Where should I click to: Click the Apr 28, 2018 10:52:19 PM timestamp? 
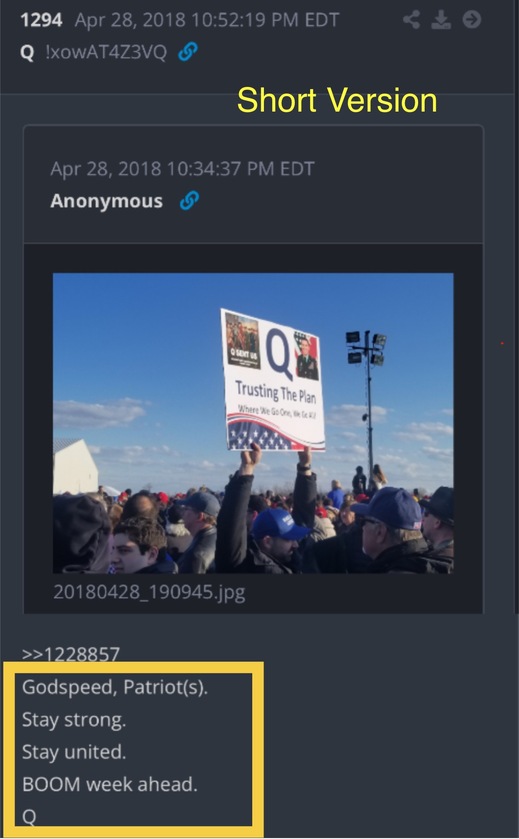[207, 20]
